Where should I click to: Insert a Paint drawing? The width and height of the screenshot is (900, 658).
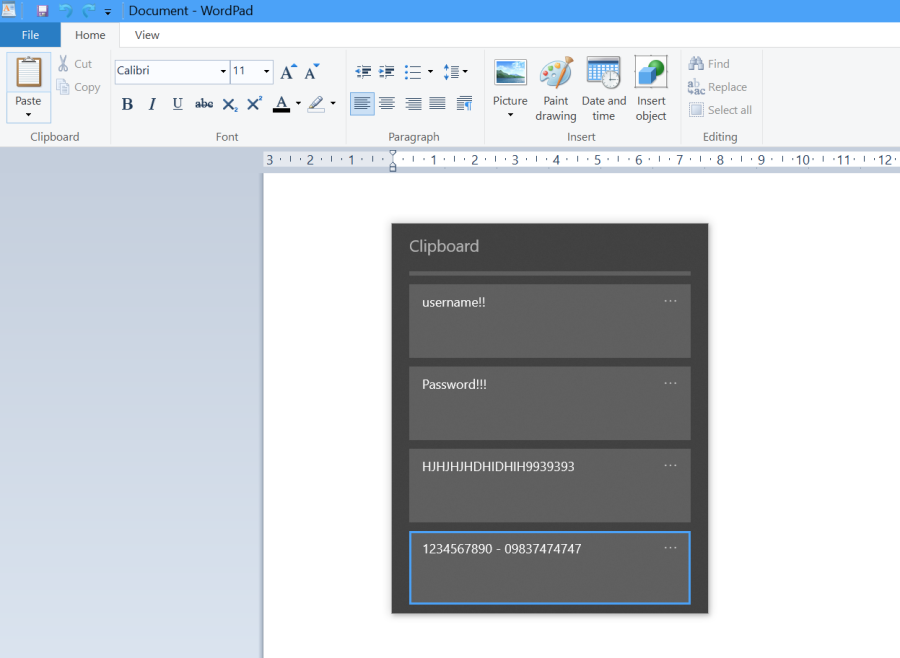556,74
